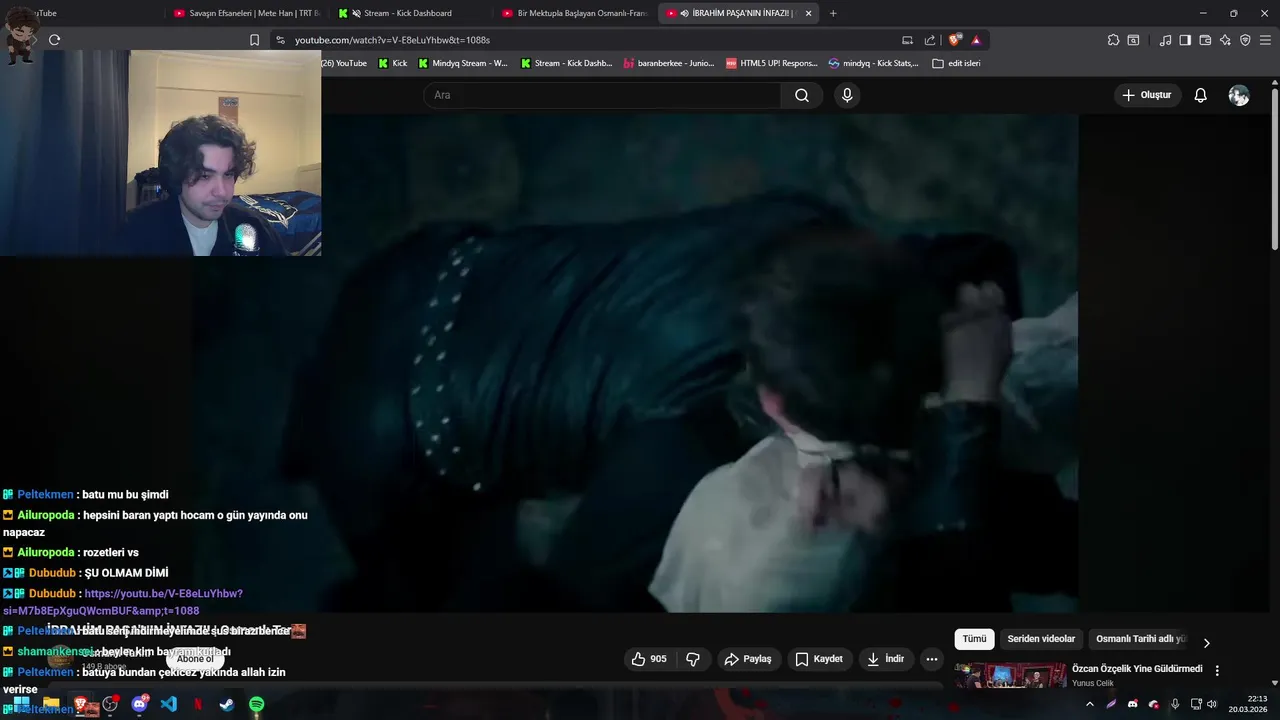Toggle the browser sidebar panel icon
Image resolution: width=1280 pixels, height=720 pixels.
point(1185,40)
